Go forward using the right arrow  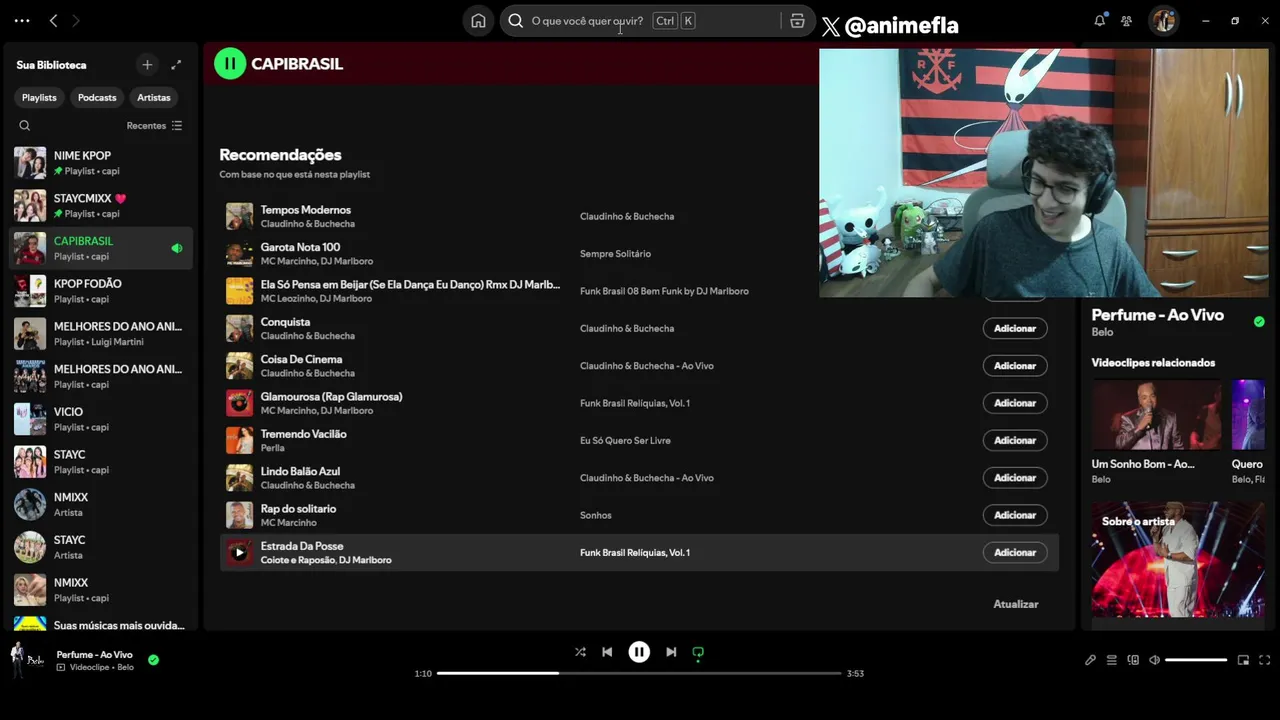pos(76,21)
